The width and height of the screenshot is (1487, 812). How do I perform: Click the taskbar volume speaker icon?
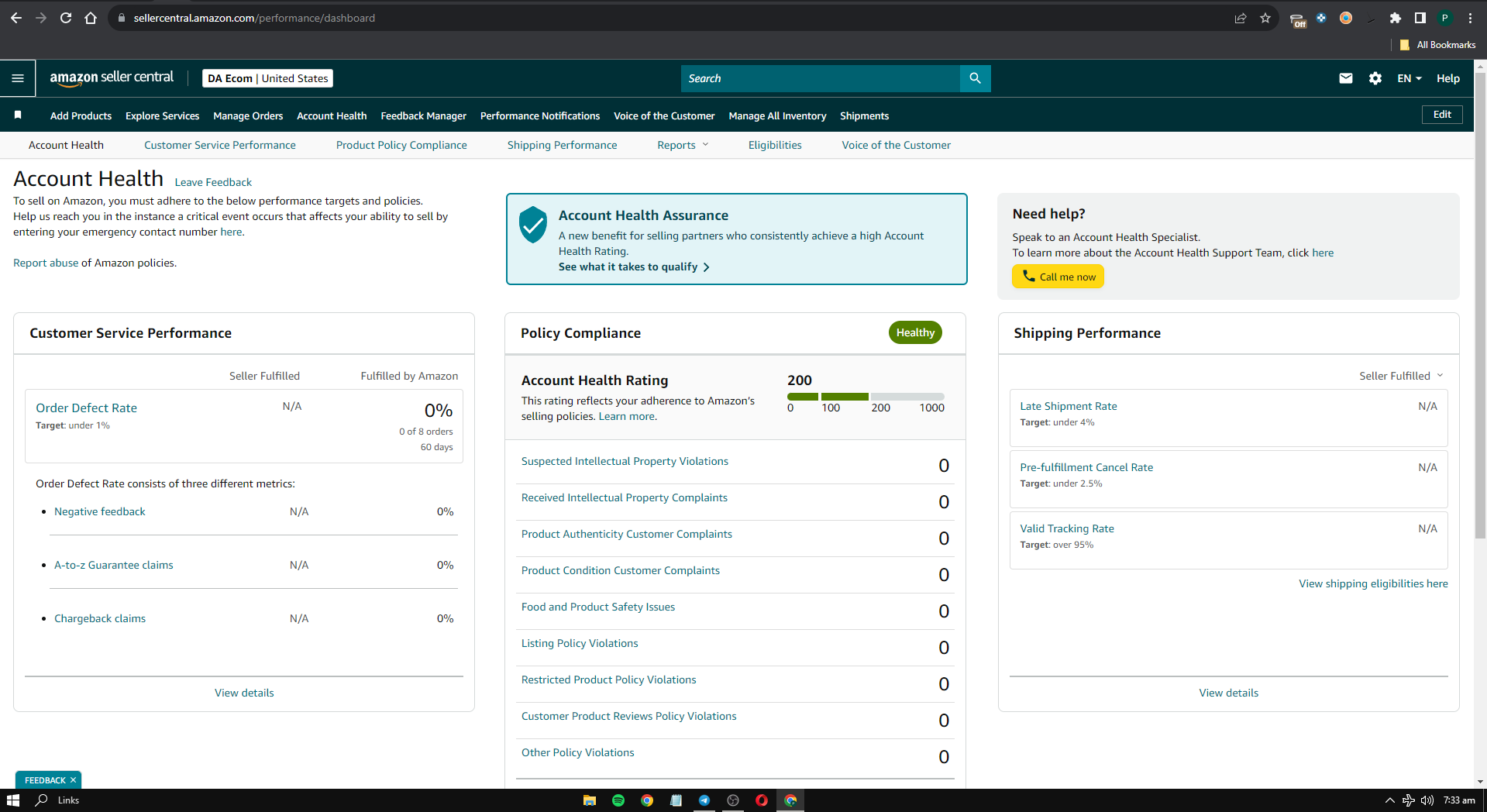(x=1427, y=800)
